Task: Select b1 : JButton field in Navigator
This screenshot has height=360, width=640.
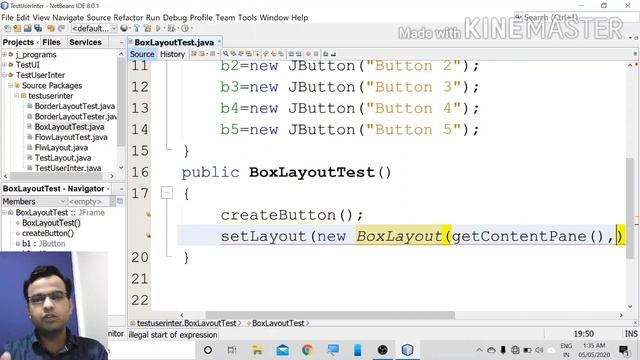Action: 43,243
